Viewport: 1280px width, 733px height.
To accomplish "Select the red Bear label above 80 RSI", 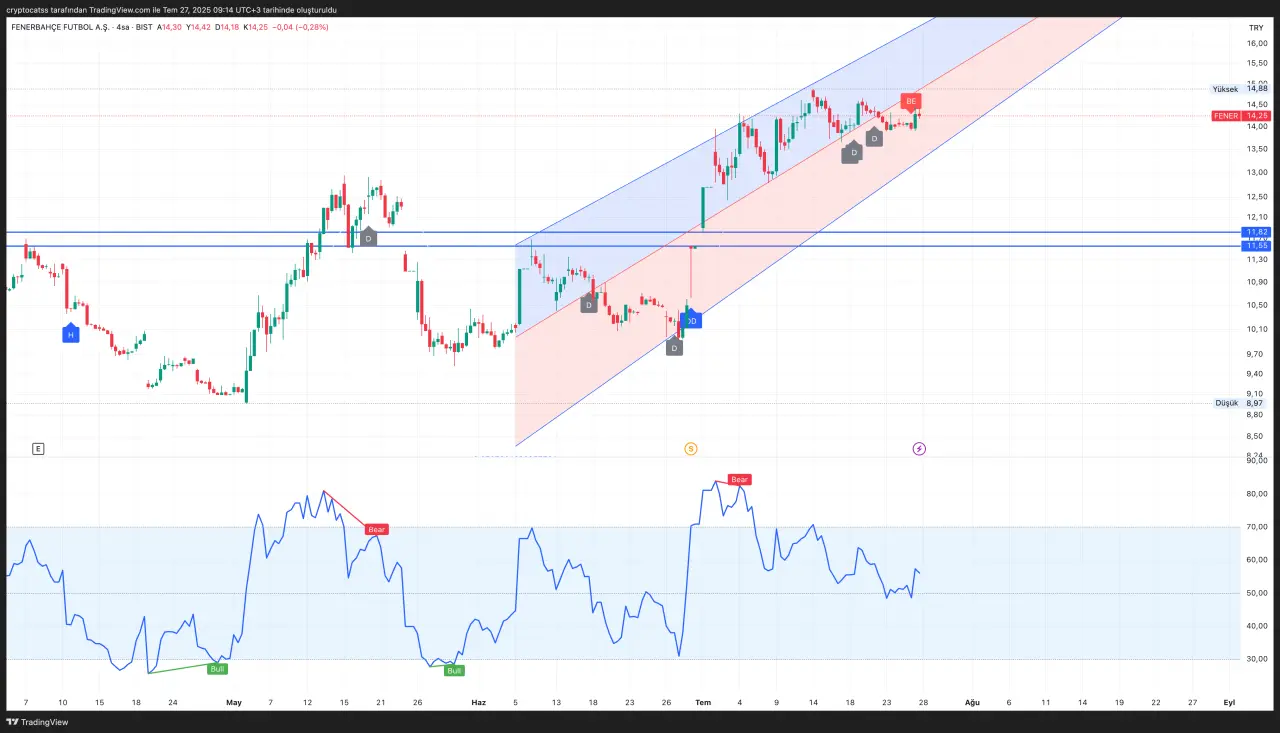I will point(739,480).
